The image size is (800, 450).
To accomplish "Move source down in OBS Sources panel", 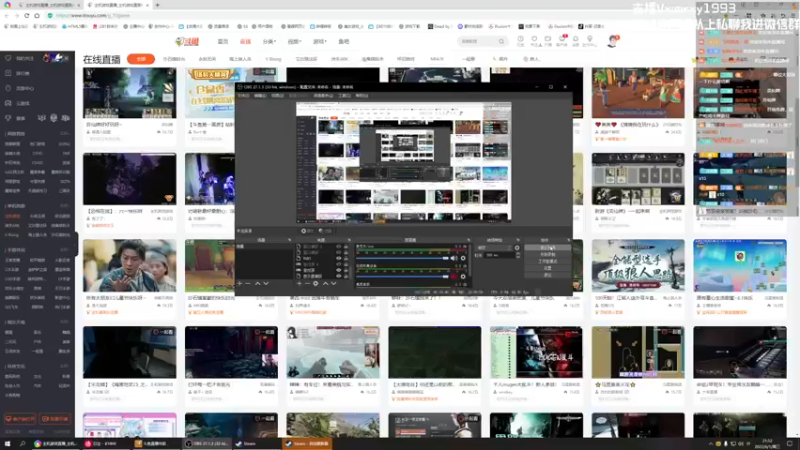I will click(334, 284).
